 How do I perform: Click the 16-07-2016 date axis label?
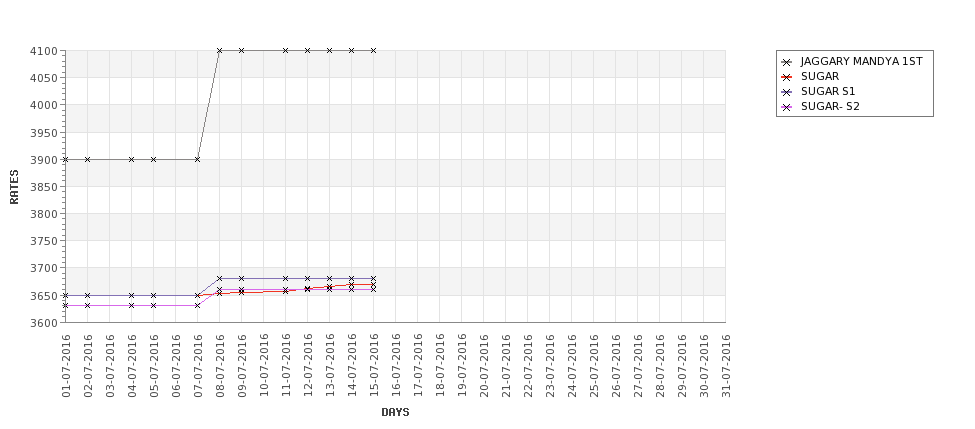pyautogui.click(x=396, y=366)
